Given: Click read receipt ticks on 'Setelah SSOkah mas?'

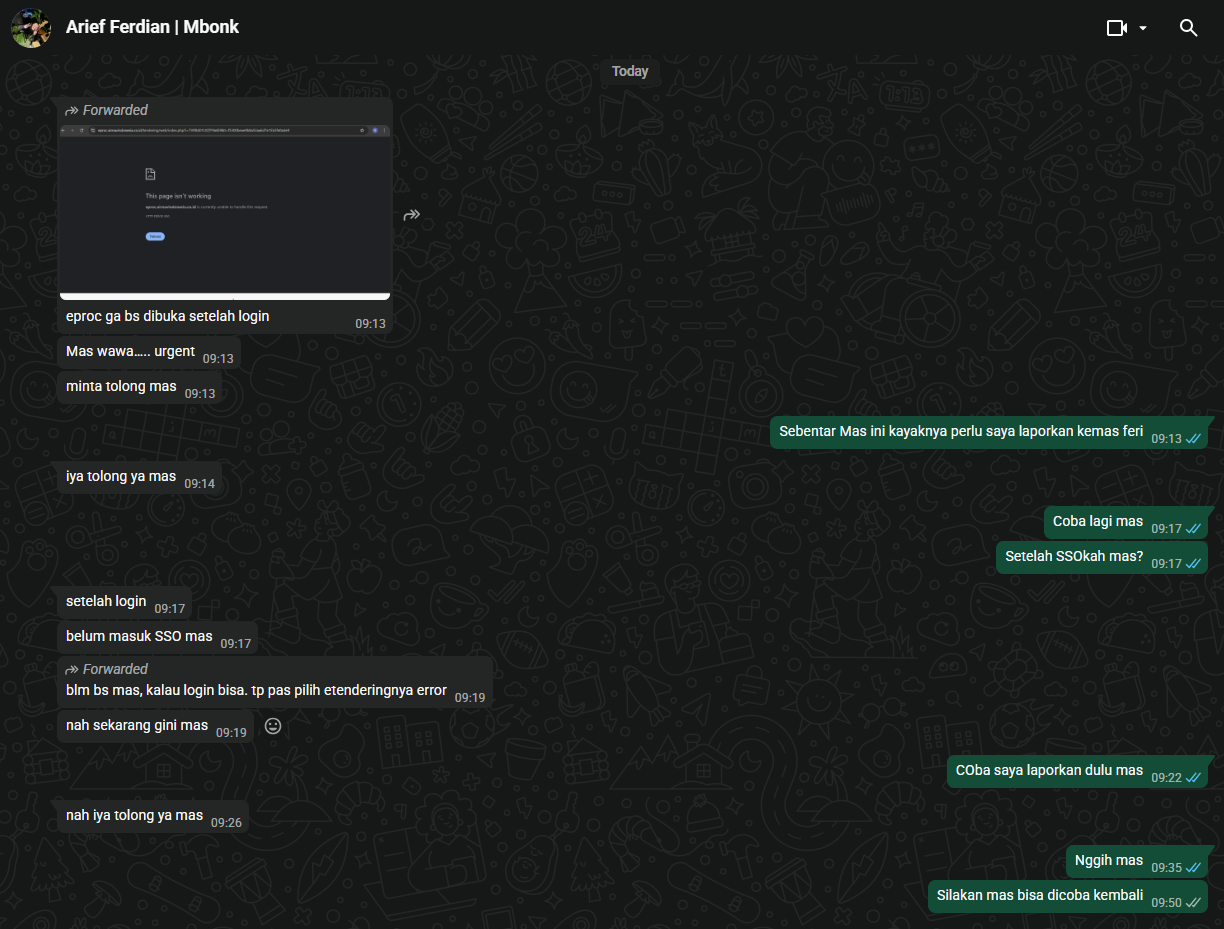Looking at the screenshot, I should pyautogui.click(x=1193, y=564).
